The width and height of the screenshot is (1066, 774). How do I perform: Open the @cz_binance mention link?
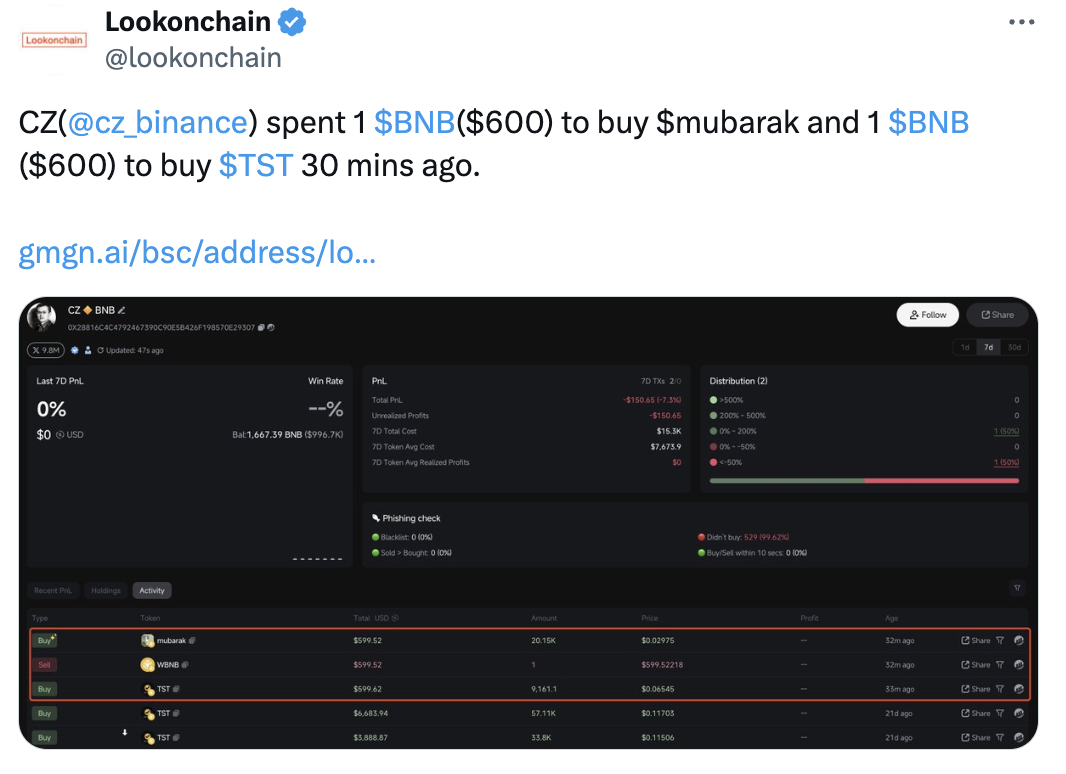[157, 122]
